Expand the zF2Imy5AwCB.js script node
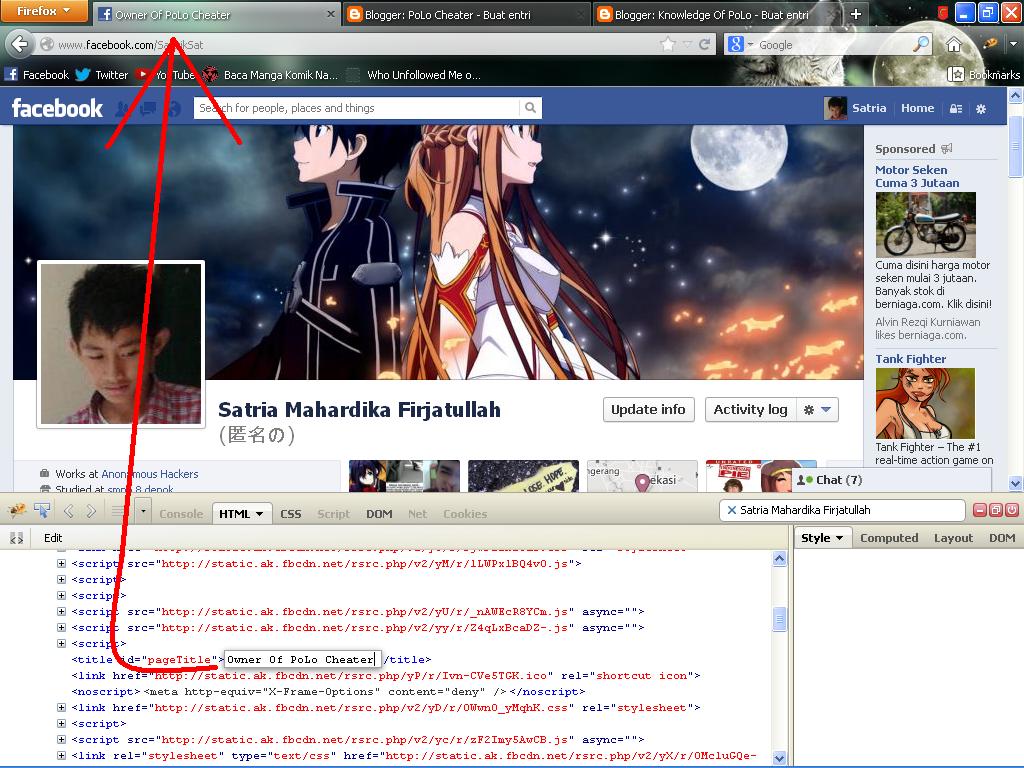Image resolution: width=1024 pixels, height=768 pixels. 61,739
